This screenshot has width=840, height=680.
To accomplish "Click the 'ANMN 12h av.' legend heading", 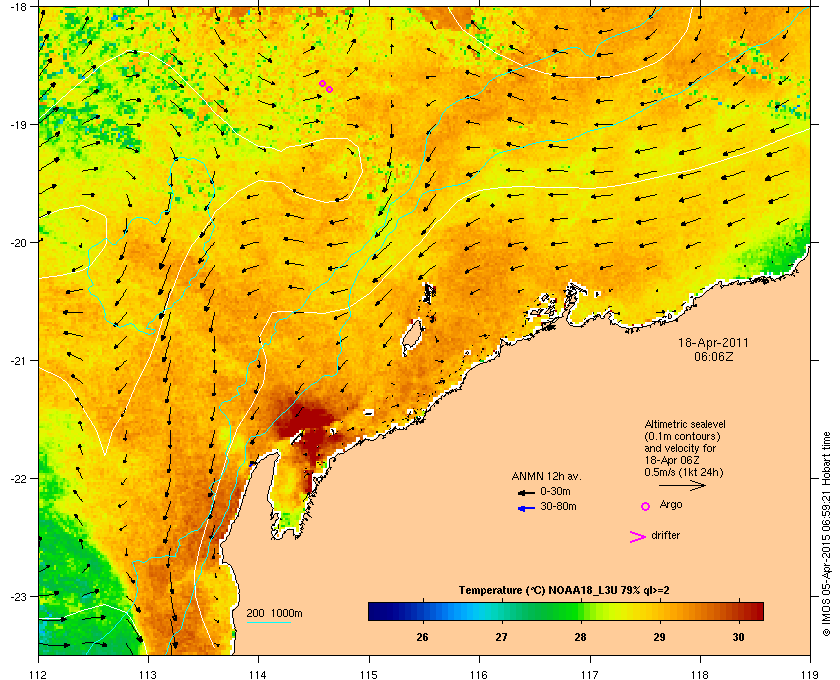I will [x=546, y=476].
